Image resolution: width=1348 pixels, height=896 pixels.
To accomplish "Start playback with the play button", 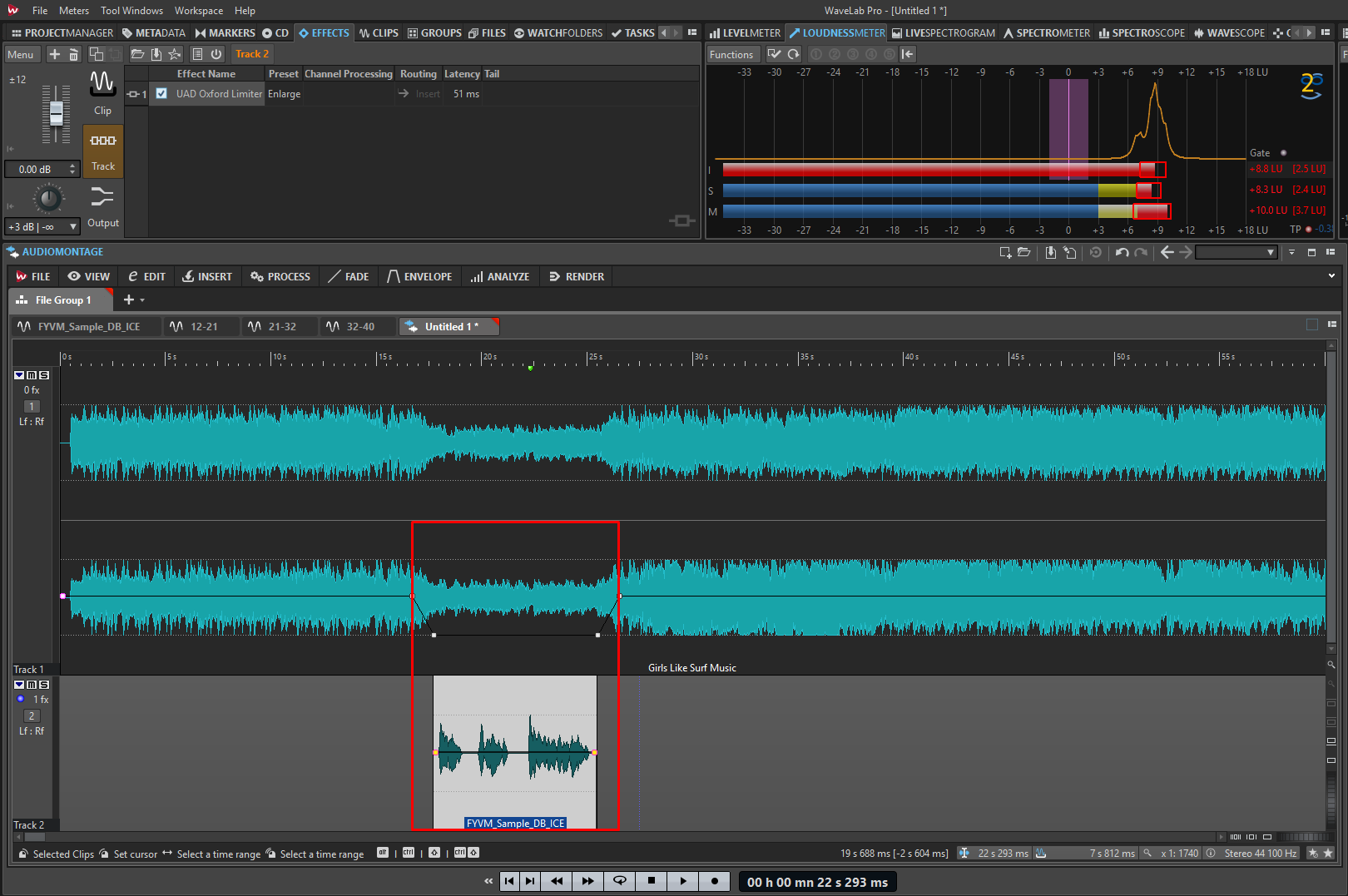I will (x=682, y=881).
